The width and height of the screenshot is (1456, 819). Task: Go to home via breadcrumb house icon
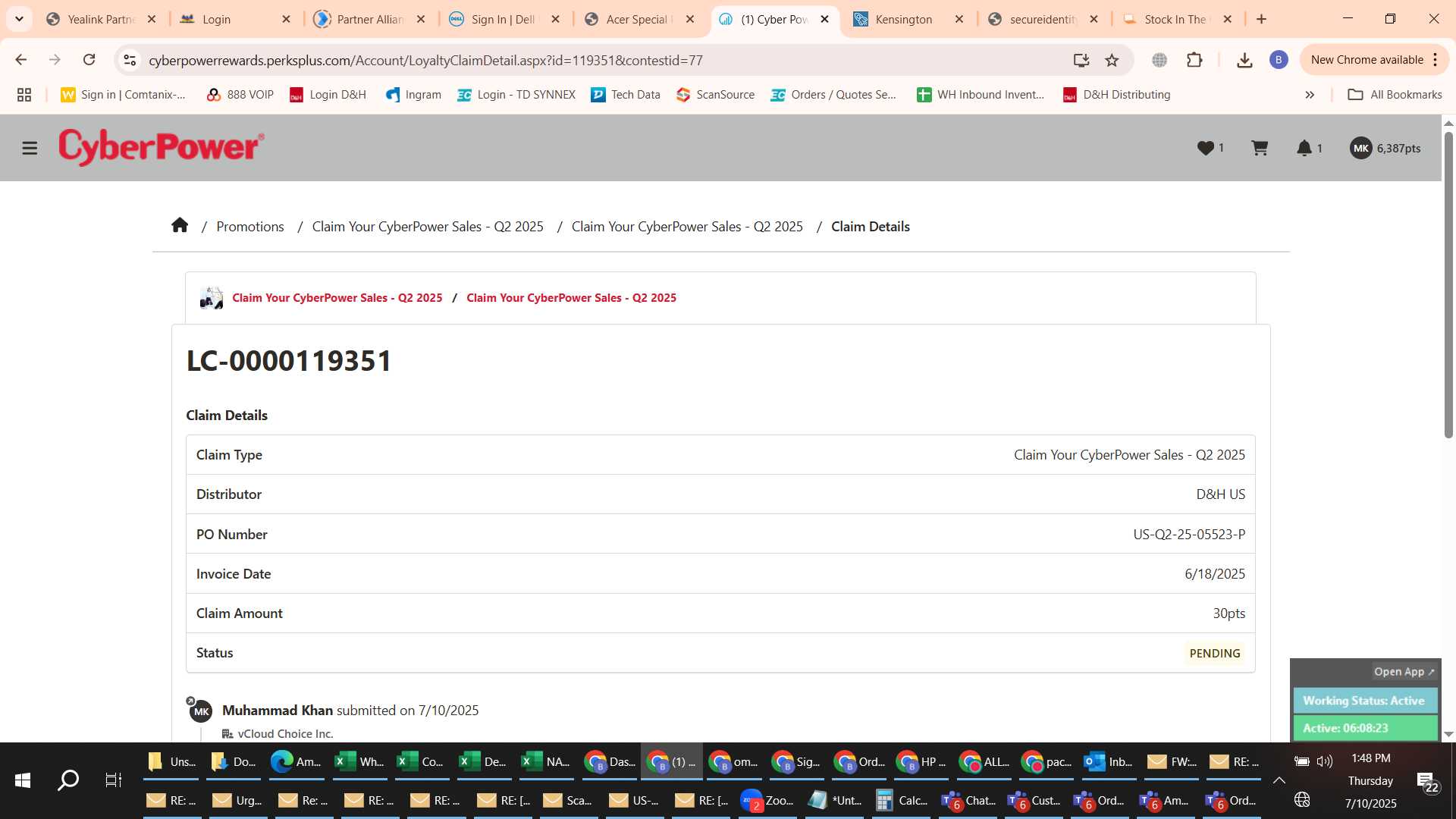pyautogui.click(x=180, y=225)
